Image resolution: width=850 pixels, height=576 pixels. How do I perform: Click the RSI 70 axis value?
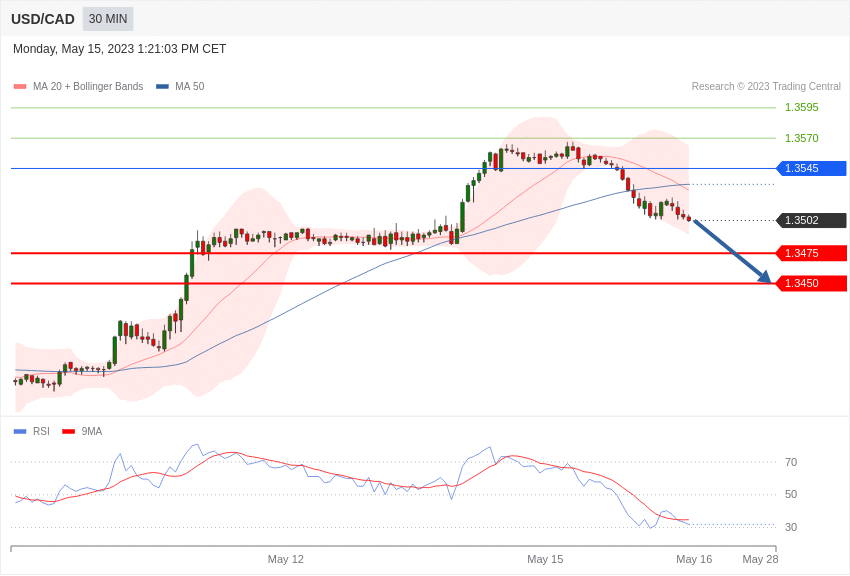pos(791,462)
